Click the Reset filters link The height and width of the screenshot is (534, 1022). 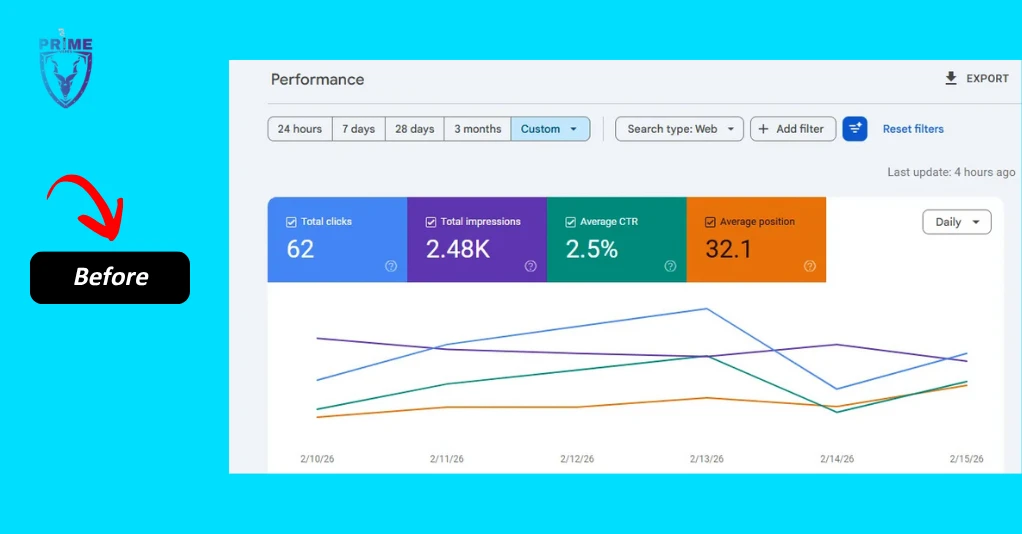pyautogui.click(x=913, y=129)
